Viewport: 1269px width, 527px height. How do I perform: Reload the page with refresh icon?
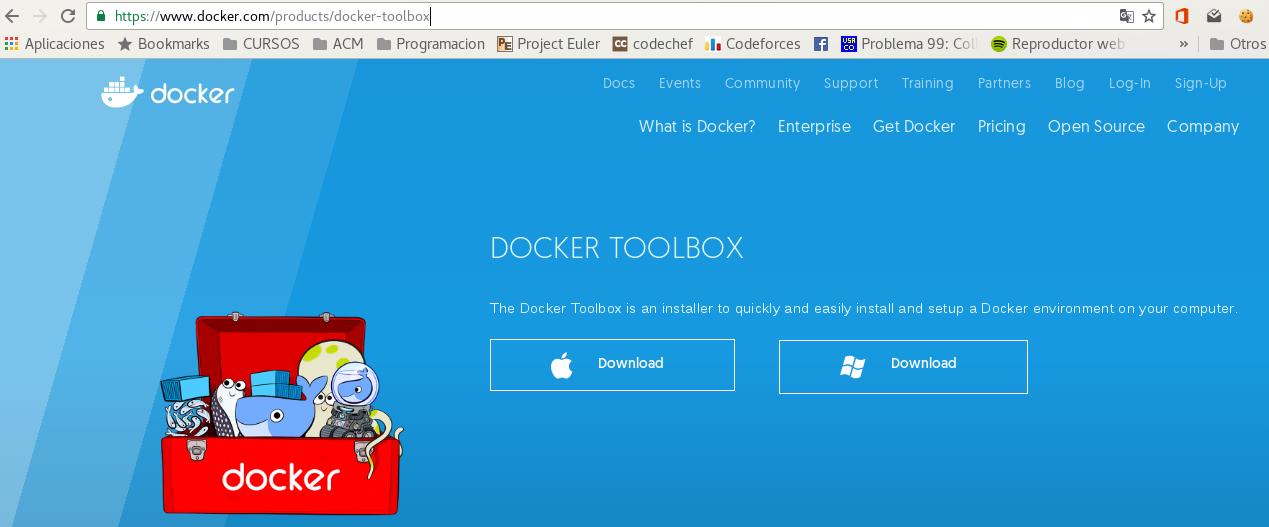pyautogui.click(x=68, y=16)
